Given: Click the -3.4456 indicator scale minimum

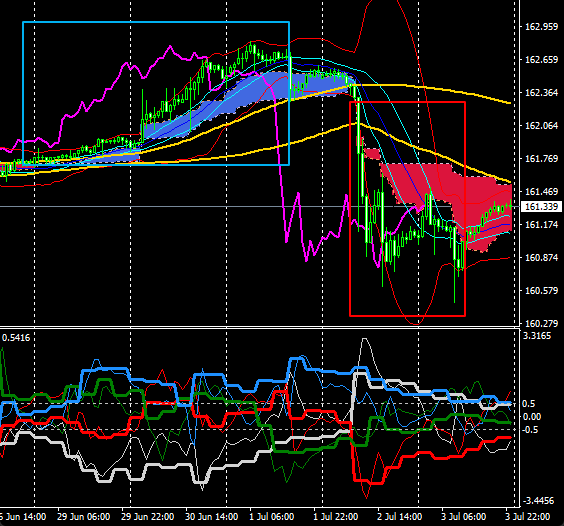Looking at the screenshot, I should coord(538,500).
